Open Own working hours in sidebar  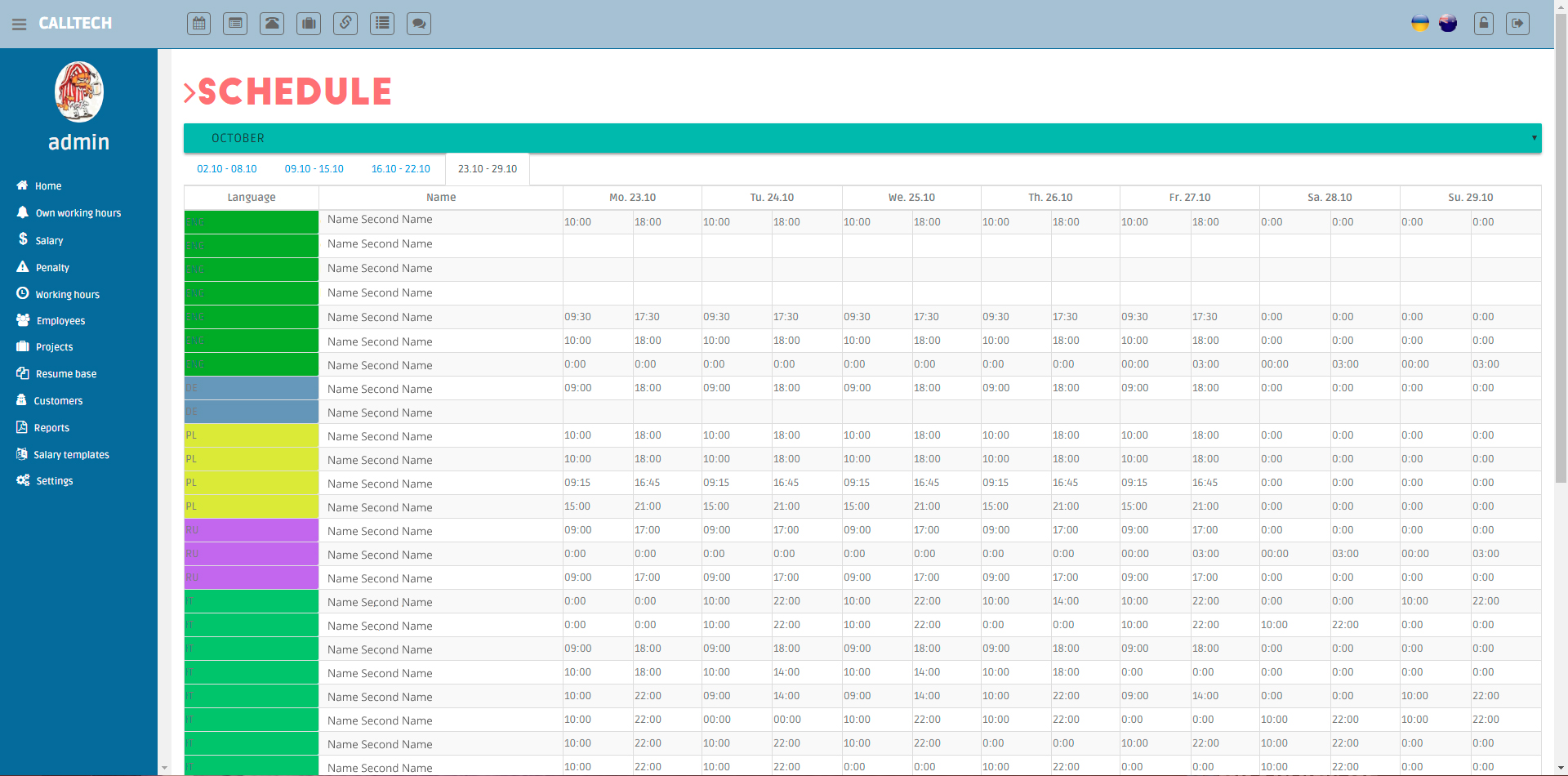click(x=78, y=213)
